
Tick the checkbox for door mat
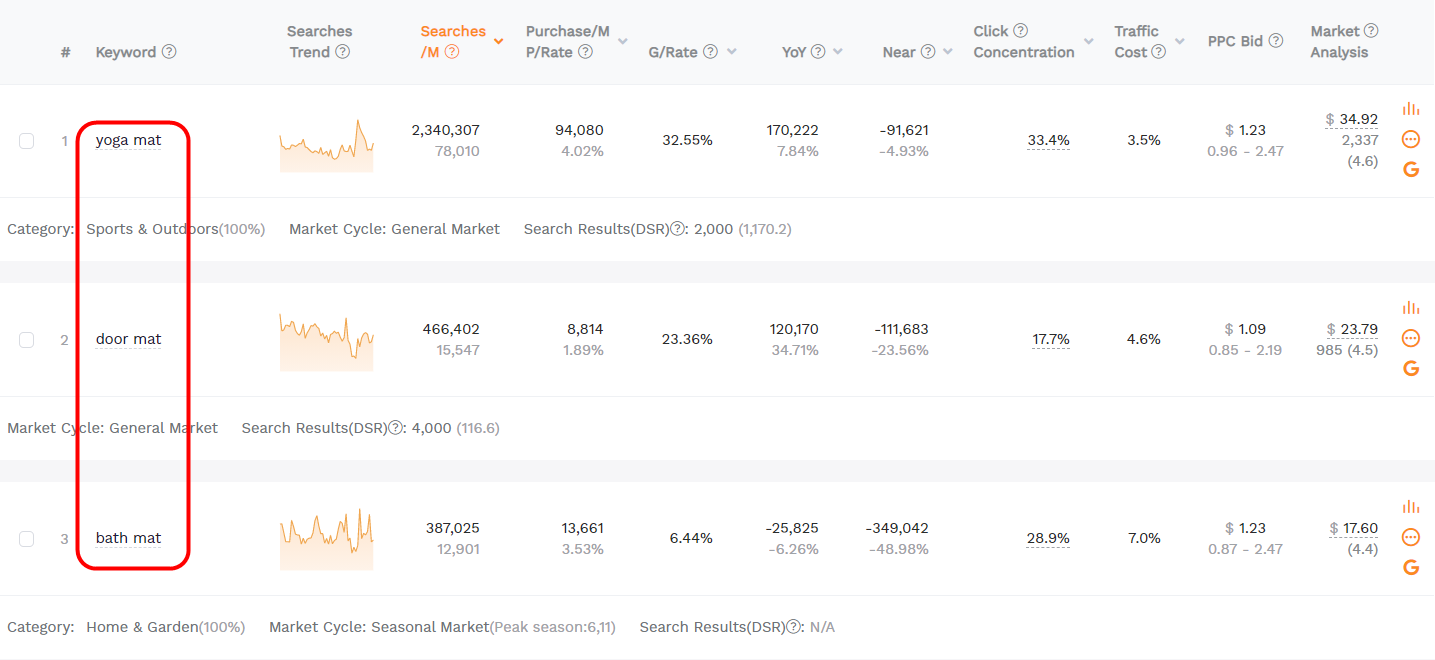27,340
